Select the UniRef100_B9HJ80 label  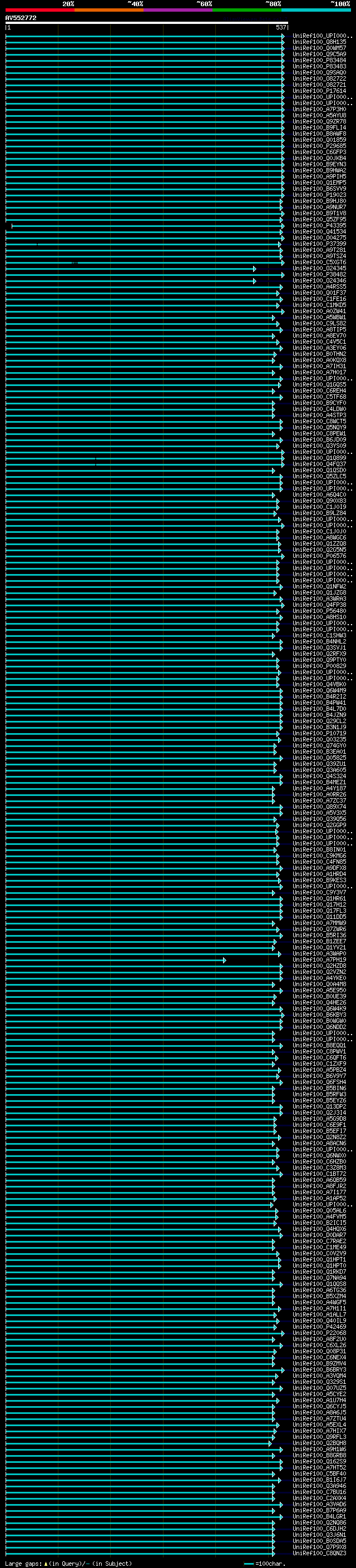[319, 201]
